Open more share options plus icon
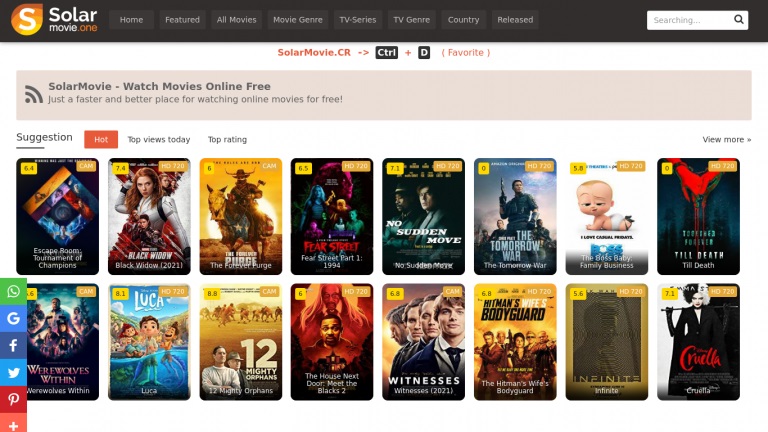The height and width of the screenshot is (432, 768). pos(13,424)
